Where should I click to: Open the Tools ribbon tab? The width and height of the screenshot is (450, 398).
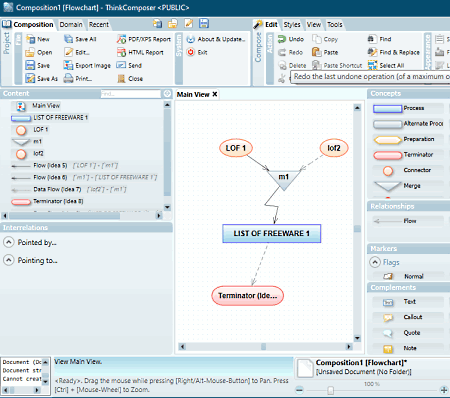334,24
